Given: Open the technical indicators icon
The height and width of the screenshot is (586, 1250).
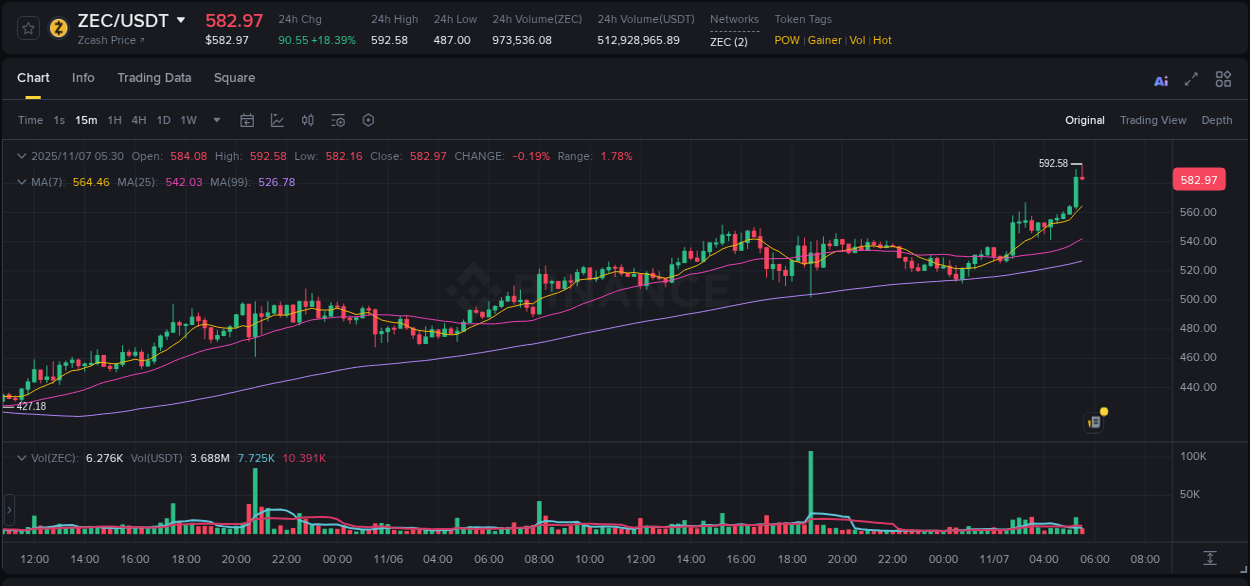Looking at the screenshot, I should point(307,119).
